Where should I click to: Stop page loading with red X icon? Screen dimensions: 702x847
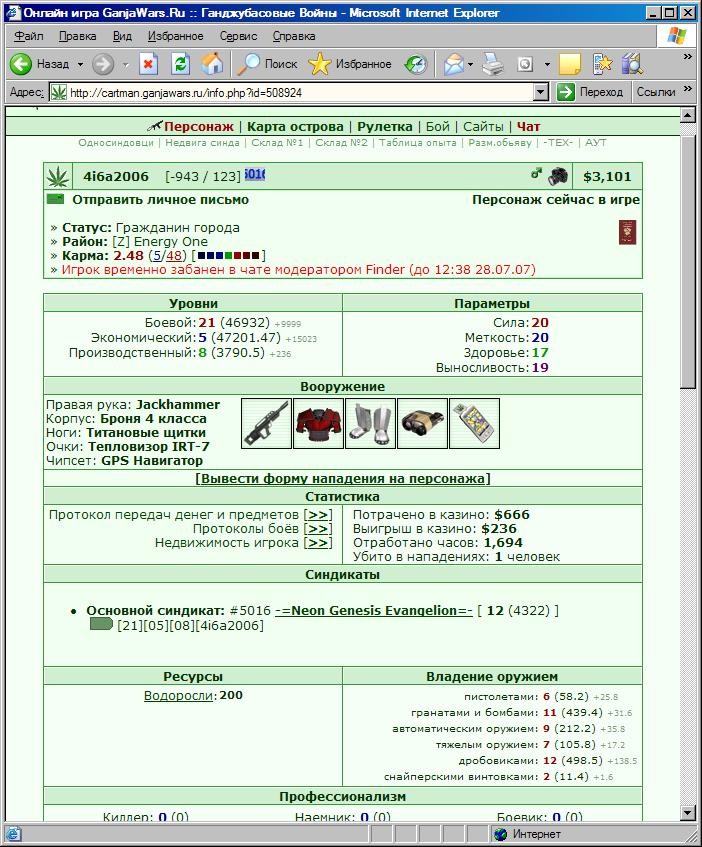[148, 64]
